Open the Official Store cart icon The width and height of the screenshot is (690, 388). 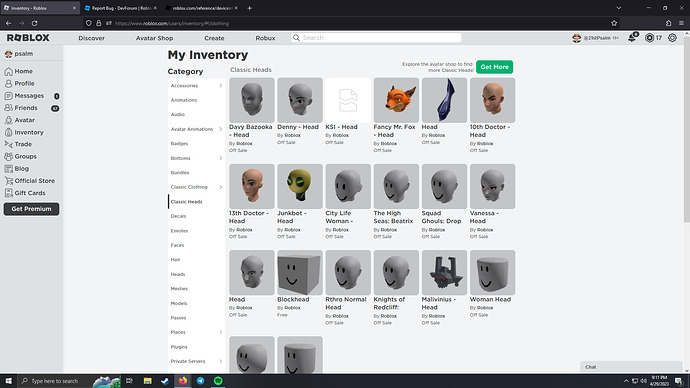pyautogui.click(x=8, y=181)
